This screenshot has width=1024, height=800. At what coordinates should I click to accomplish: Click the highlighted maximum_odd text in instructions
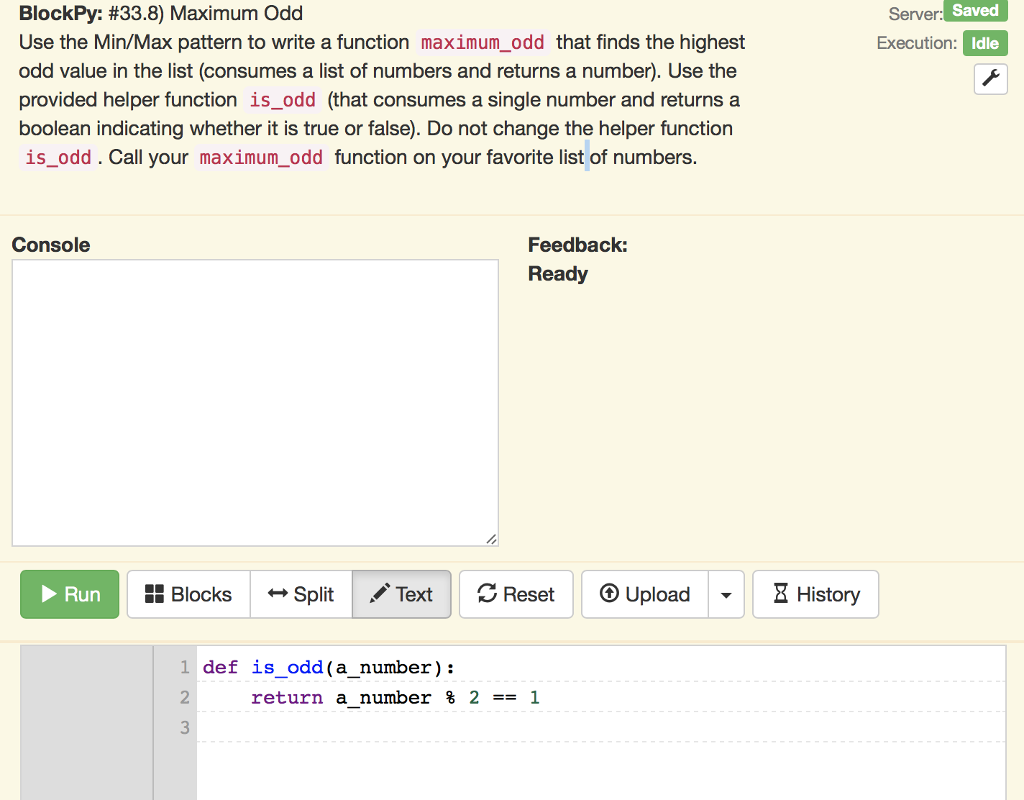482,42
